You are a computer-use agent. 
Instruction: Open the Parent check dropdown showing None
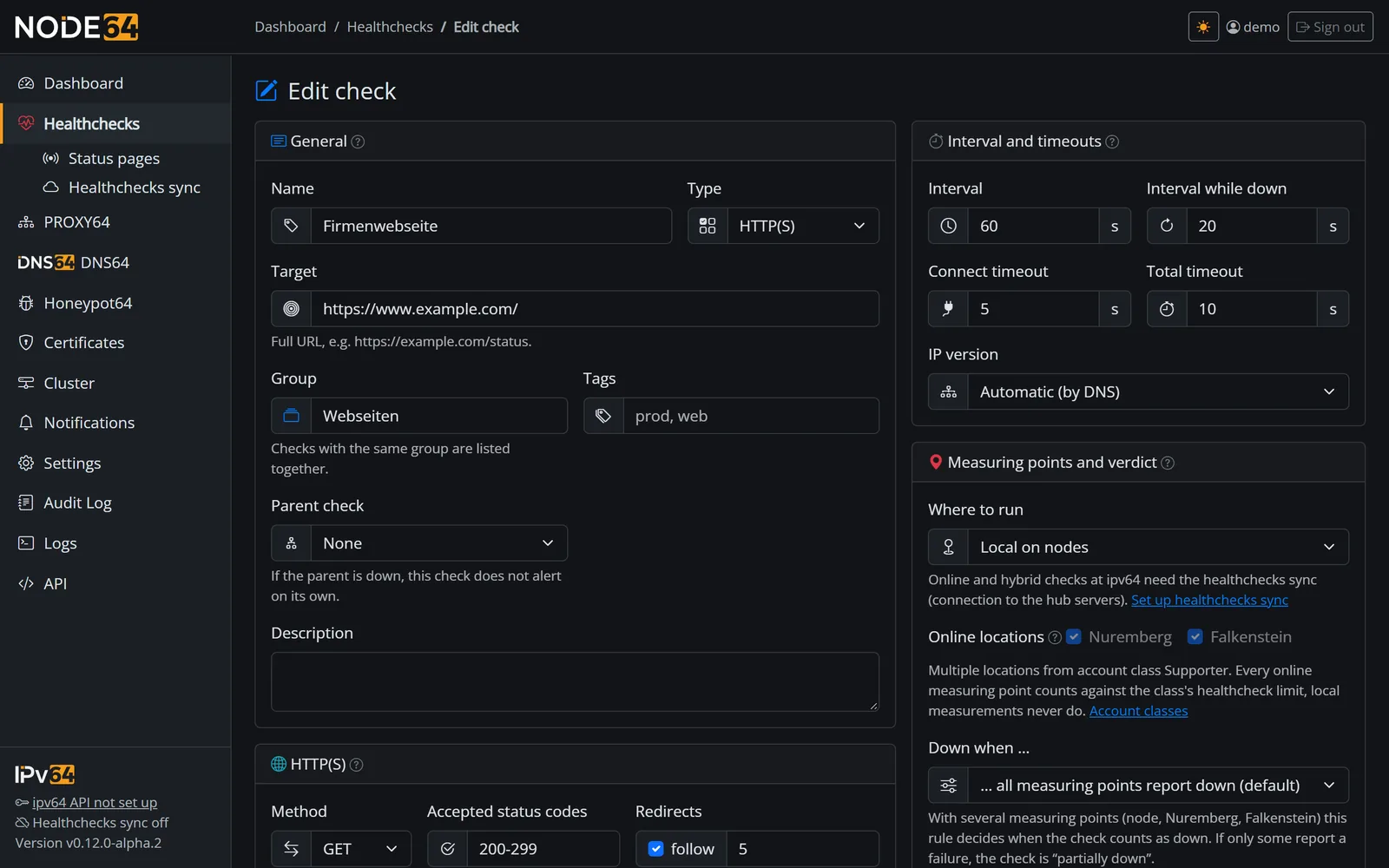coord(438,543)
